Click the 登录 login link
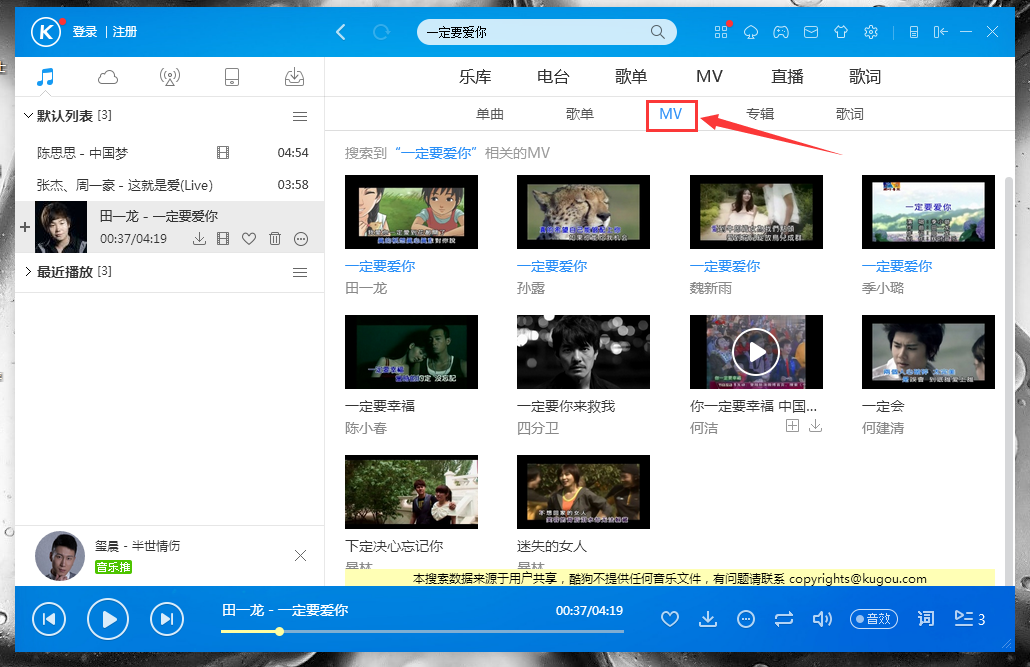The width and height of the screenshot is (1030, 667). click(85, 32)
